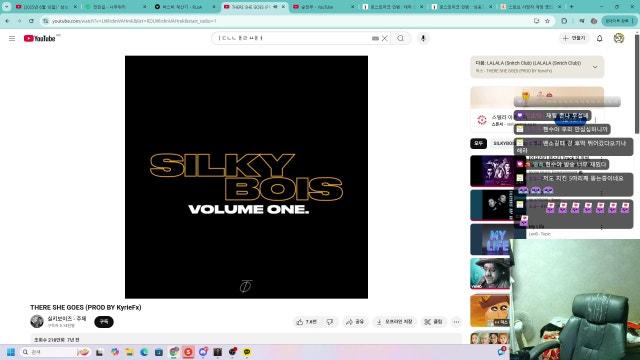Submit search using magnifier button
The height and width of the screenshot is (360, 640).
401,38
